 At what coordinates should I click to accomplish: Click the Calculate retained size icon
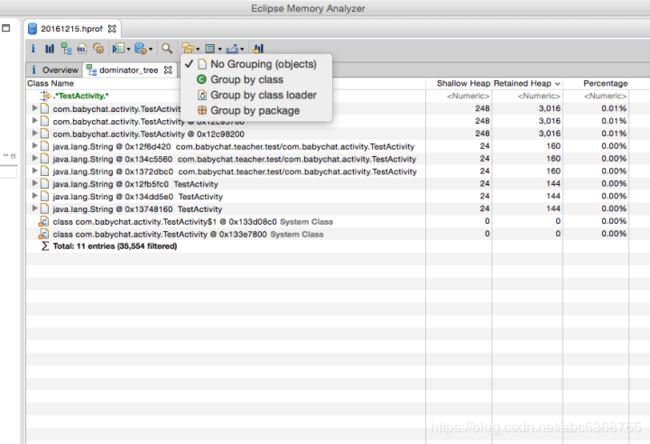click(x=210, y=49)
